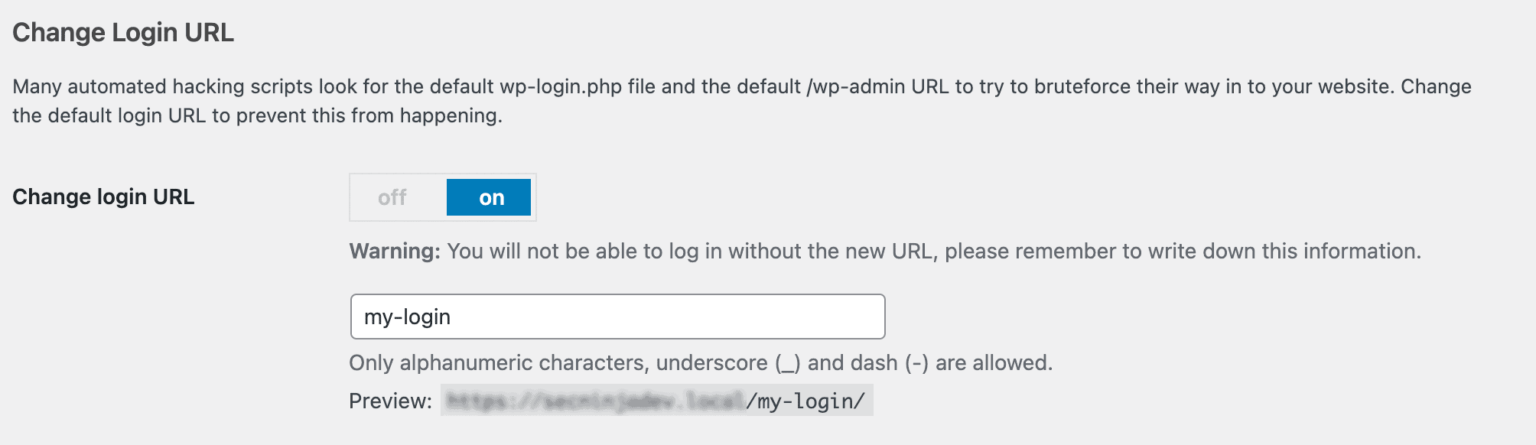The width and height of the screenshot is (1536, 445).
Task: Select the blue "on" toggle option
Action: pos(490,197)
